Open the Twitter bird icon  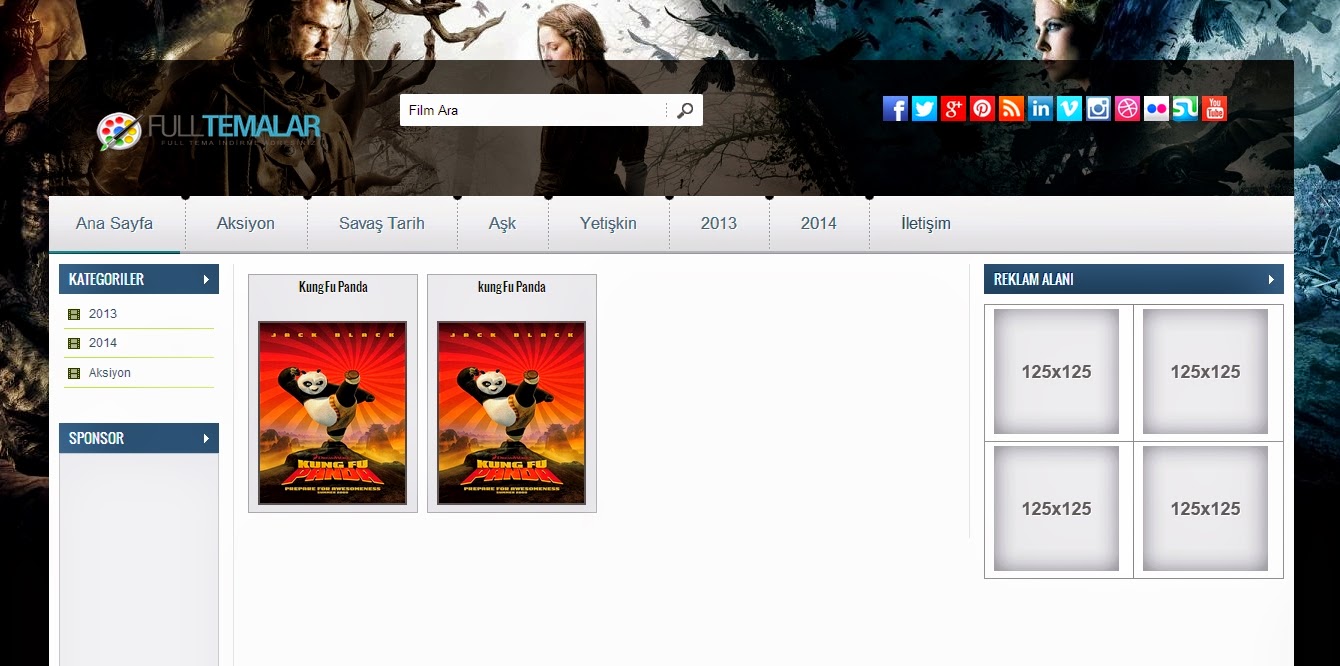(924, 109)
